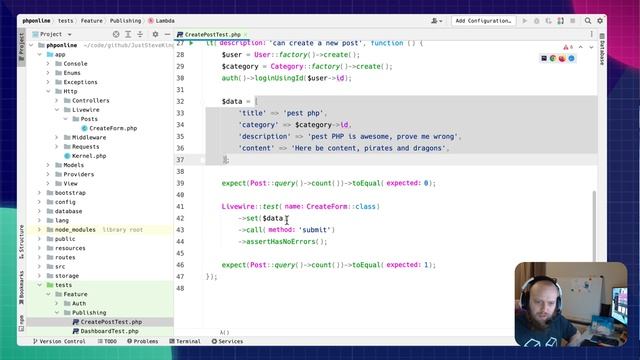Click the user account icon in toolbar

click(x=436, y=21)
